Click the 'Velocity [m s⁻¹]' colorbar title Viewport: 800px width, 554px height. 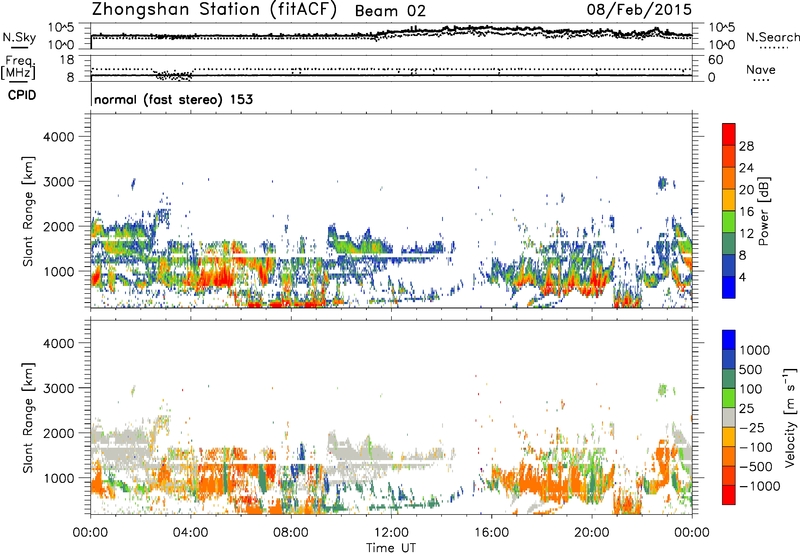click(x=790, y=417)
